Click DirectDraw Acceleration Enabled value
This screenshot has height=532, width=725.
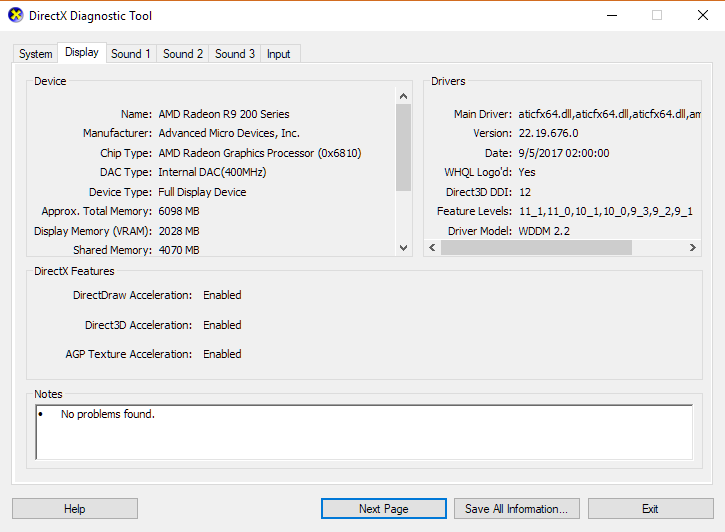[222, 295]
